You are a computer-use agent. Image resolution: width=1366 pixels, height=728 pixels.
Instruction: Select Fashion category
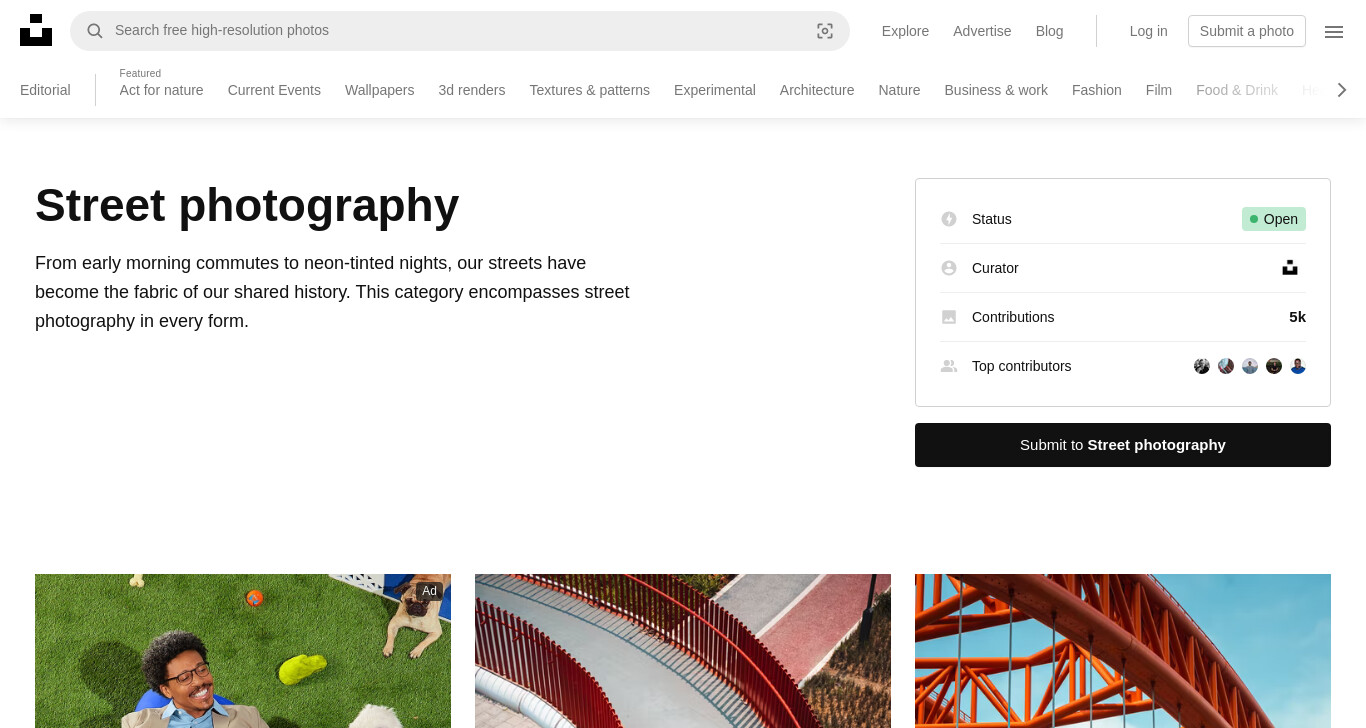click(x=1097, y=90)
